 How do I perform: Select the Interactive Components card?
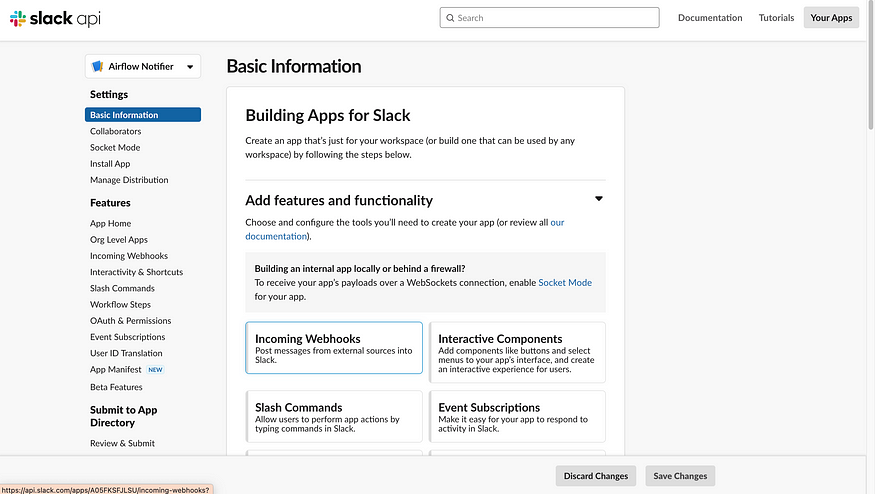click(517, 352)
